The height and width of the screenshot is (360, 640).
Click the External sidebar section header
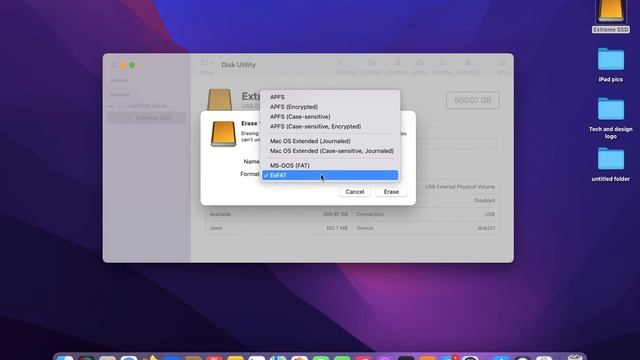pyautogui.click(x=120, y=95)
